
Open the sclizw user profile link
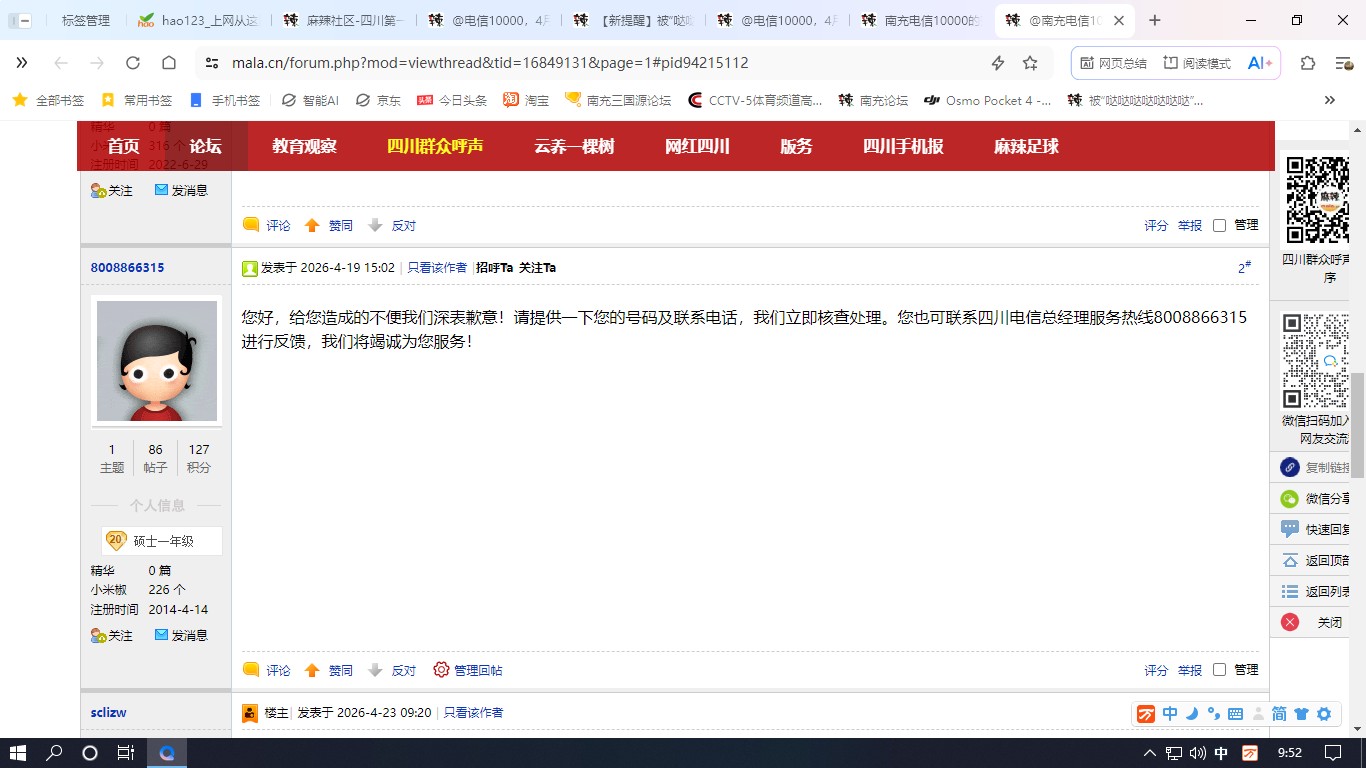click(x=108, y=713)
